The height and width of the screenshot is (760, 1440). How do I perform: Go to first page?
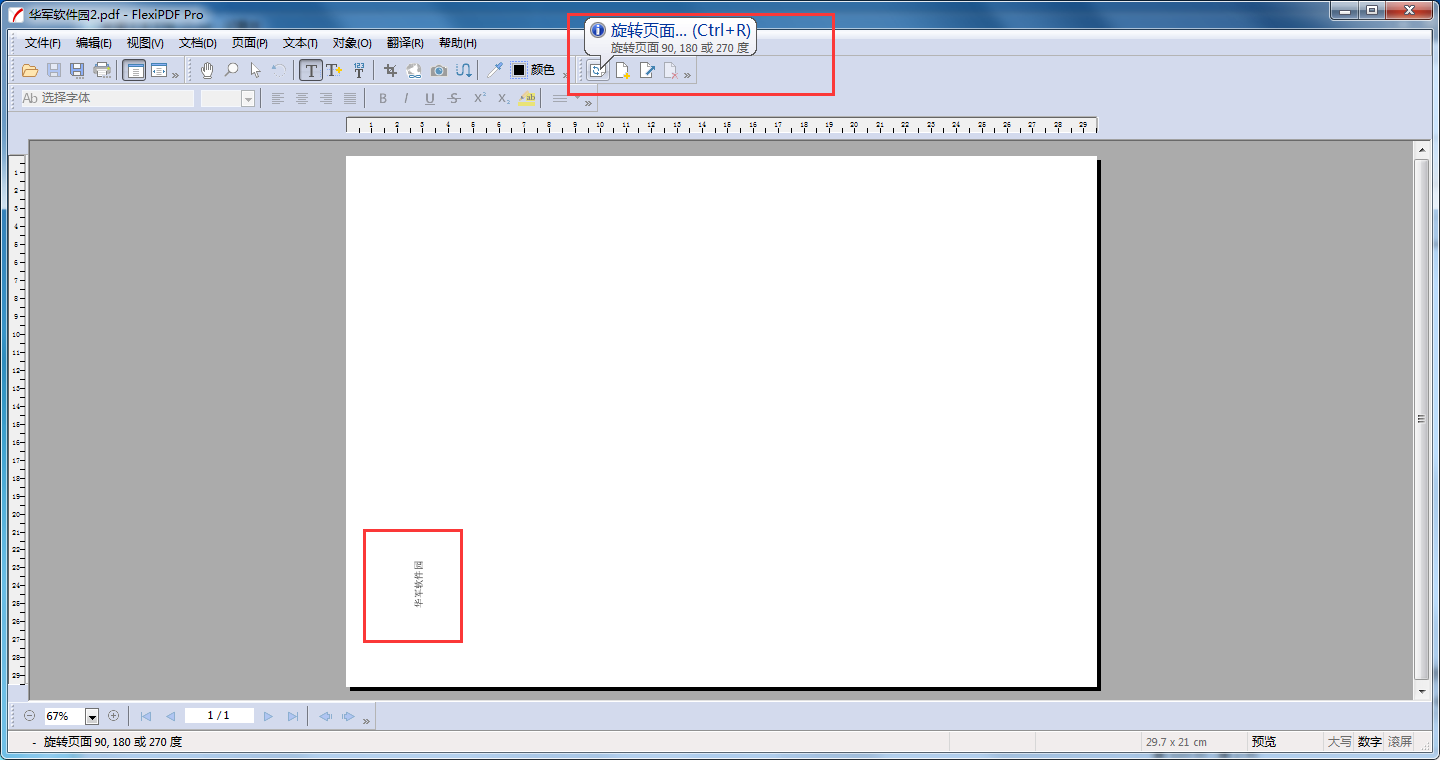pyautogui.click(x=146, y=716)
